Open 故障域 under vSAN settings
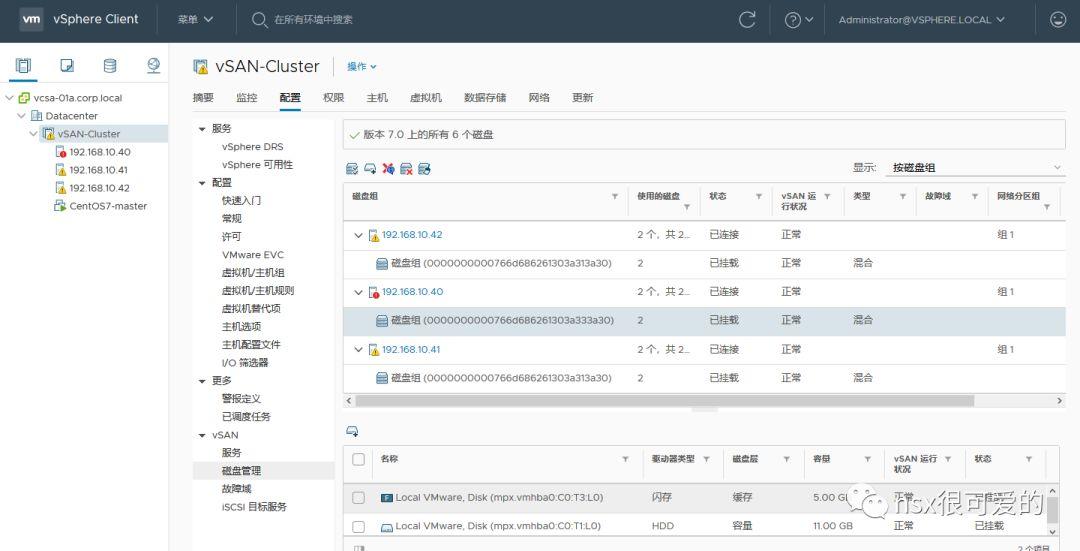Image resolution: width=1080 pixels, height=551 pixels. coord(236,489)
